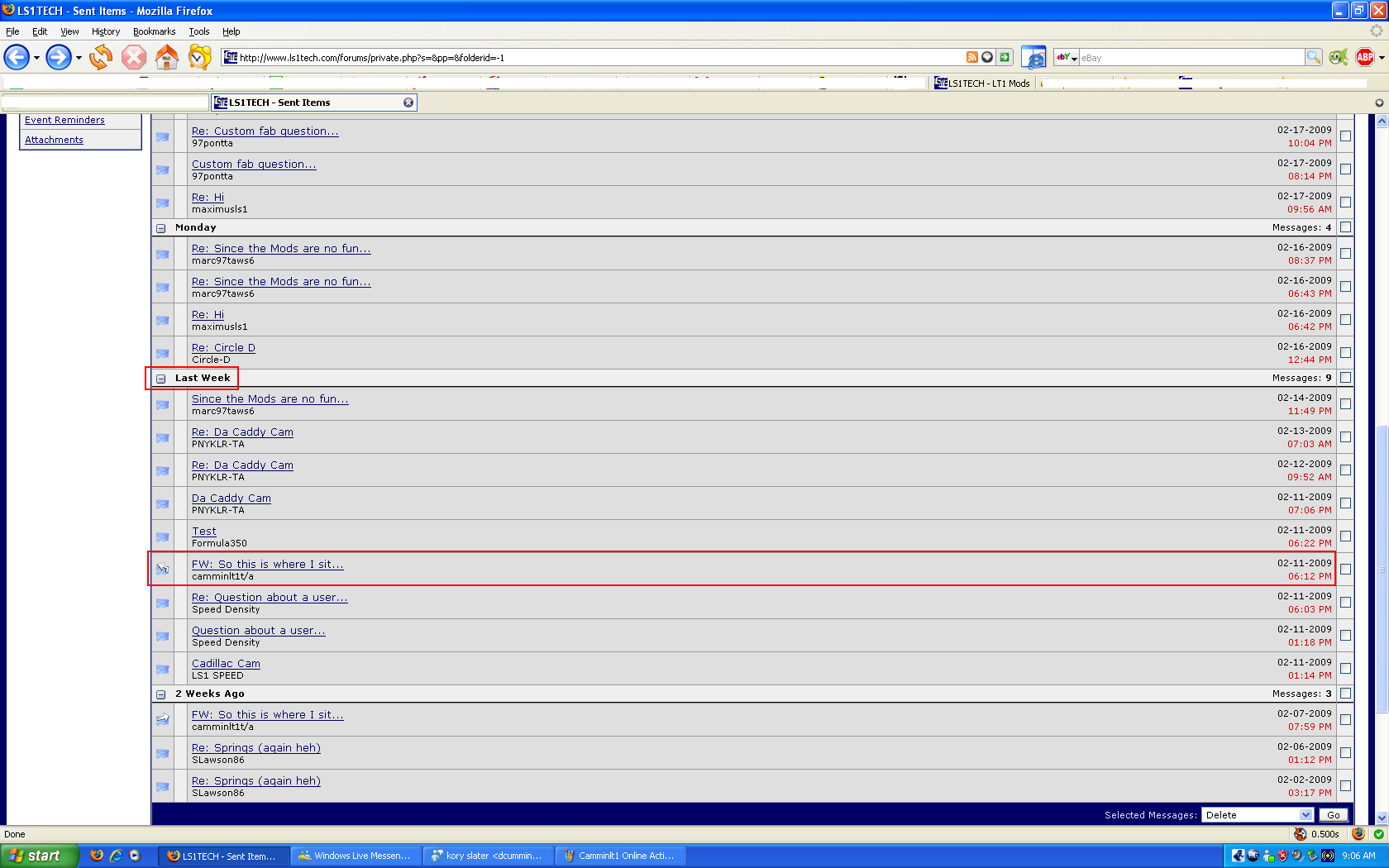The height and width of the screenshot is (868, 1389).
Task: Open the Bookmarks menu
Action: click(154, 31)
